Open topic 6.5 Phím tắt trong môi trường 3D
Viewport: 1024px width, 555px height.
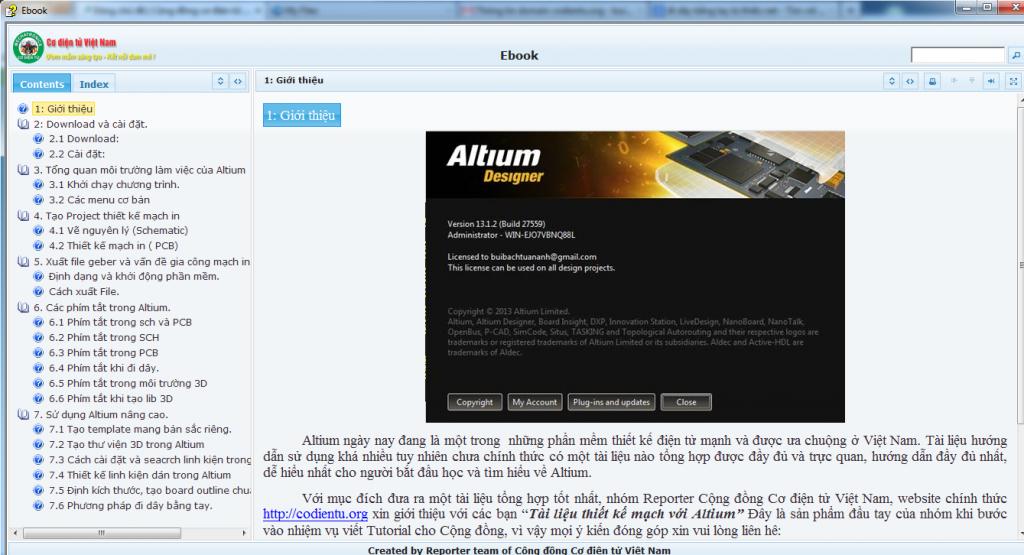tap(128, 383)
